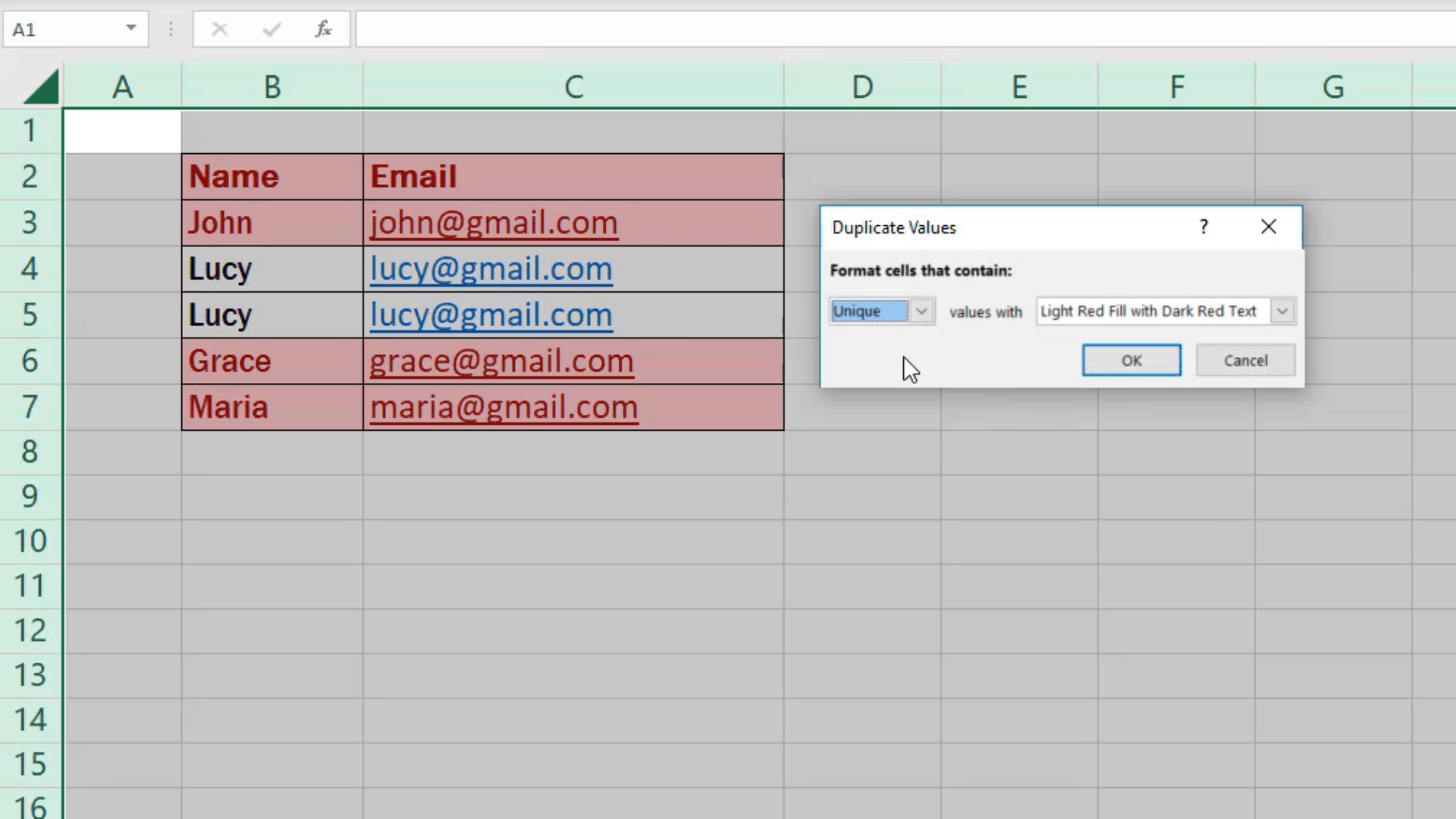Click the Cancel X icon in formula bar
This screenshot has height=819, width=1456.
[219, 30]
